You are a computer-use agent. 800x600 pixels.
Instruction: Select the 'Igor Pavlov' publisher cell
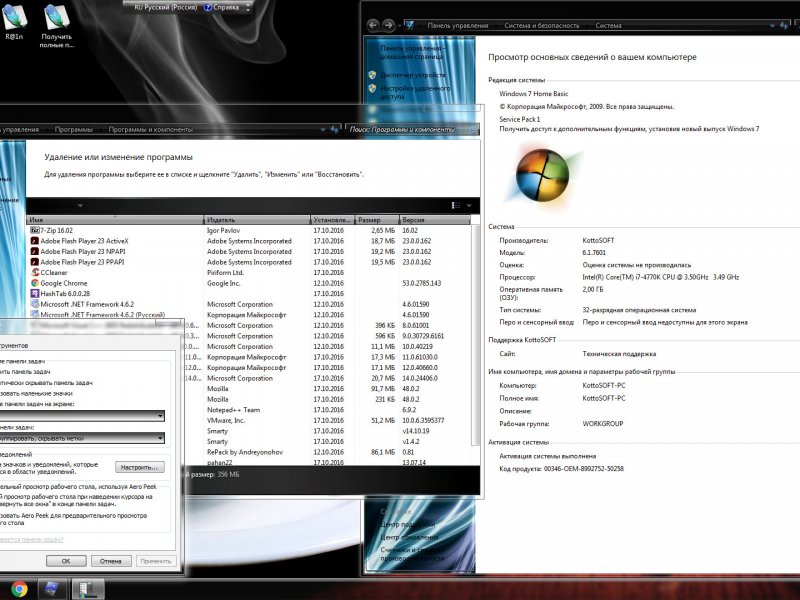click(x=223, y=231)
